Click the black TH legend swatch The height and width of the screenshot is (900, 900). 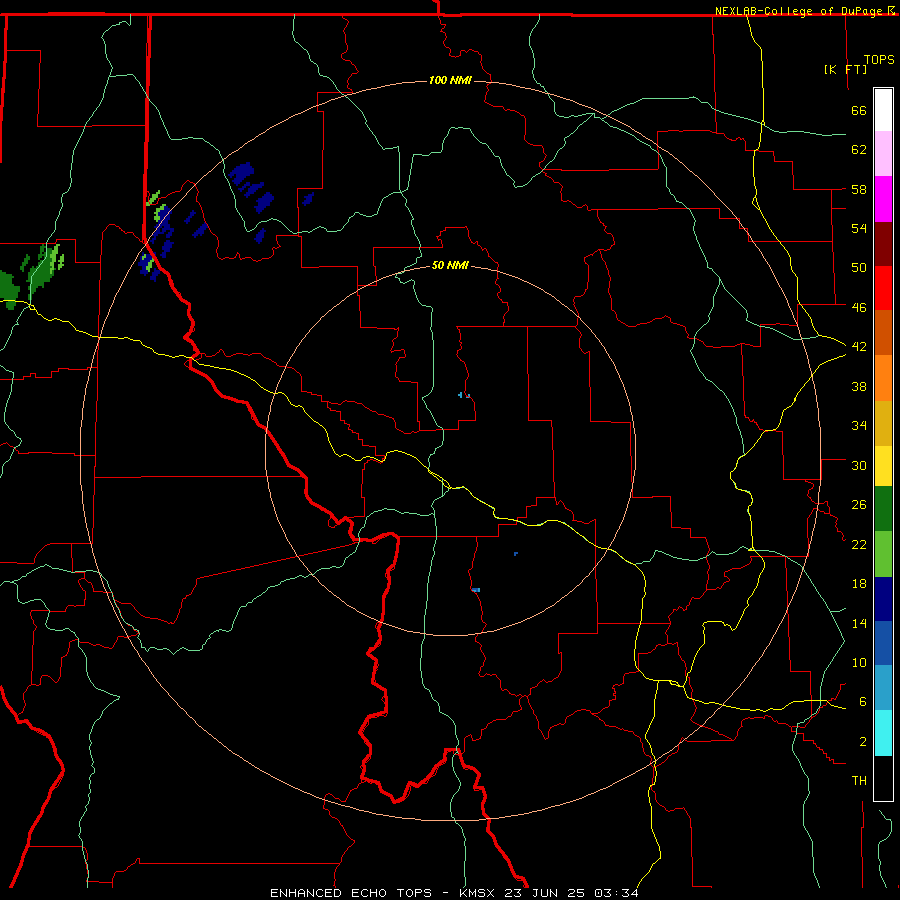pyautogui.click(x=883, y=778)
